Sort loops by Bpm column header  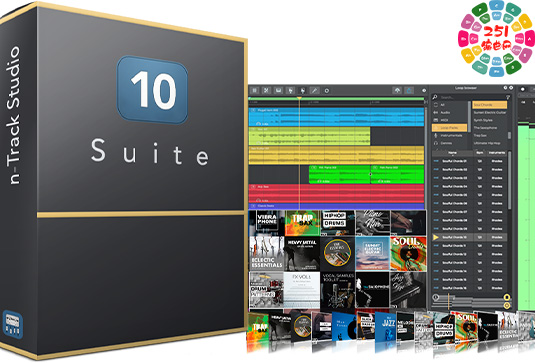point(480,153)
